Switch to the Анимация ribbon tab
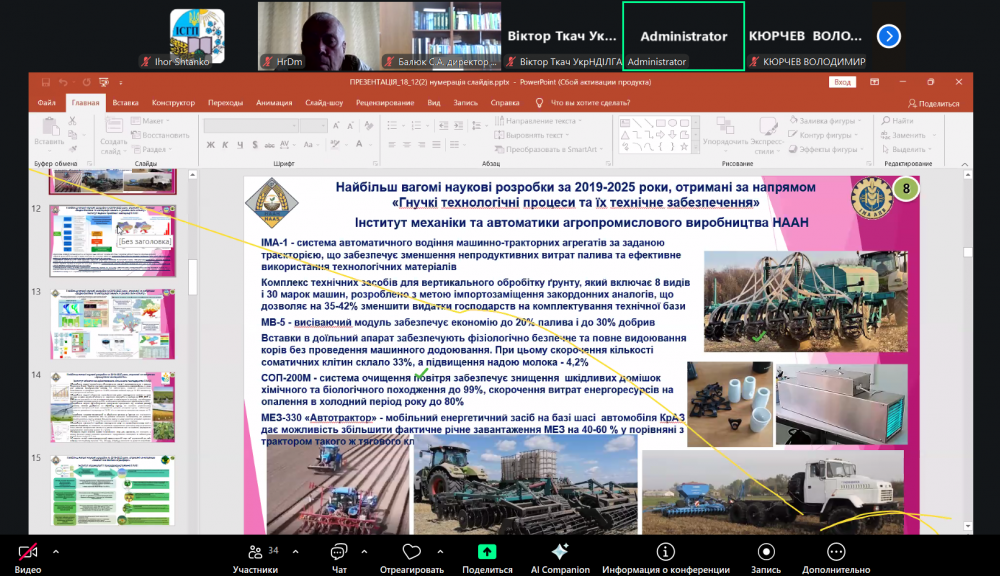This screenshot has height=576, width=1000. point(274,102)
